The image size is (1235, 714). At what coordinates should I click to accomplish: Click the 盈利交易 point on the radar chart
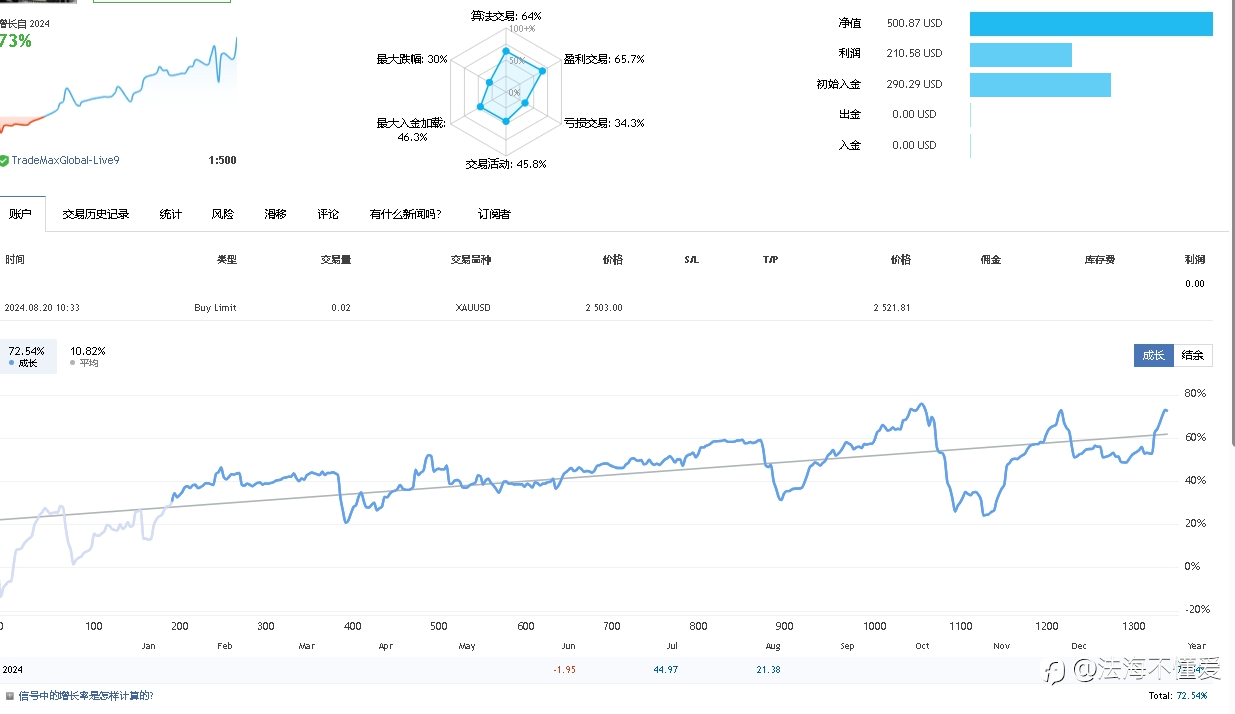click(542, 71)
